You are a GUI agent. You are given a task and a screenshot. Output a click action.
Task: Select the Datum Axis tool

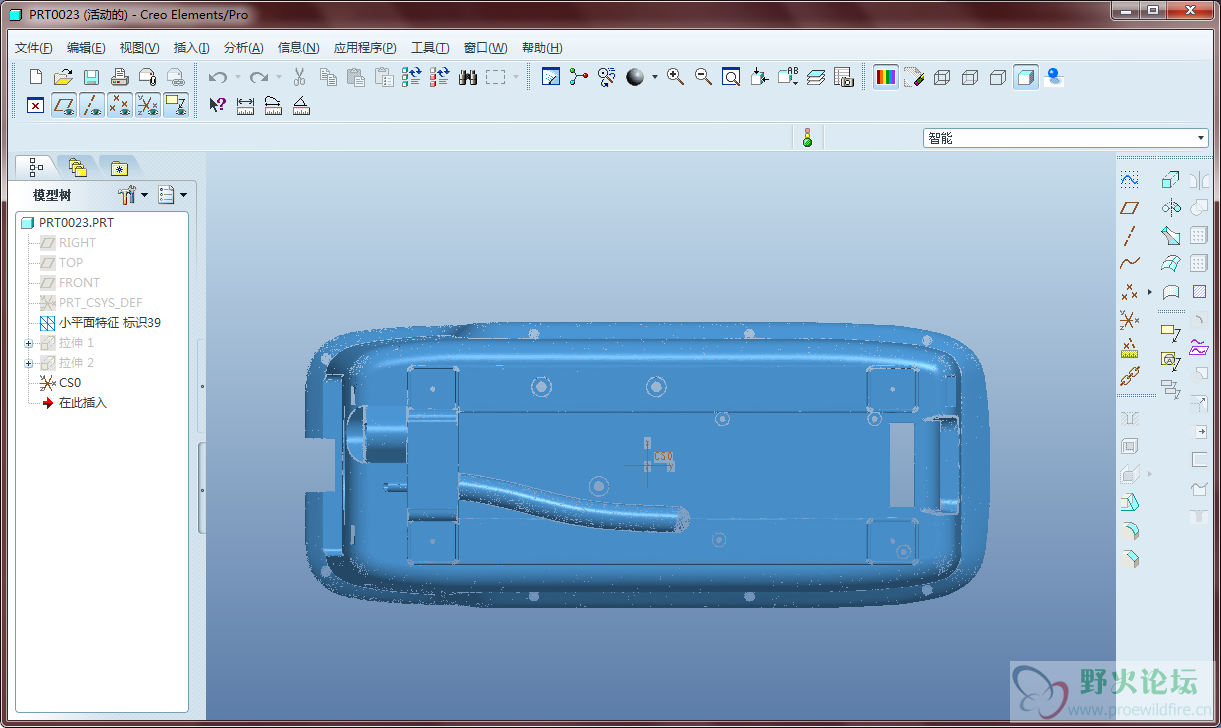(1129, 236)
